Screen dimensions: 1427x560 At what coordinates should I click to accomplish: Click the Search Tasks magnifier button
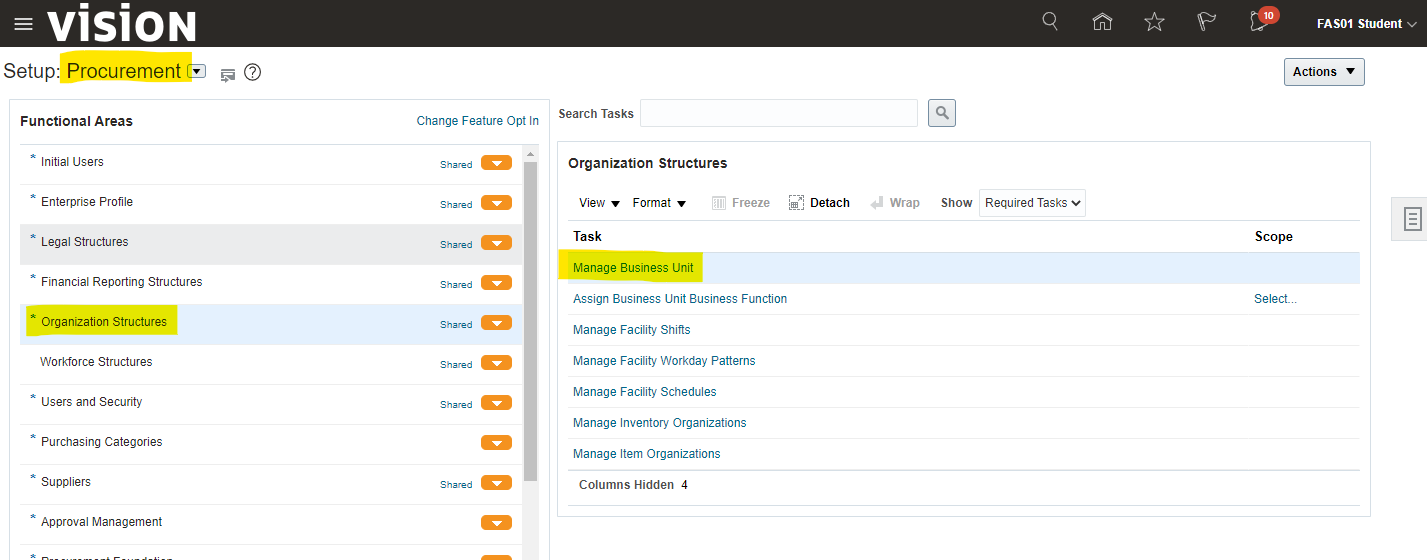click(x=941, y=113)
